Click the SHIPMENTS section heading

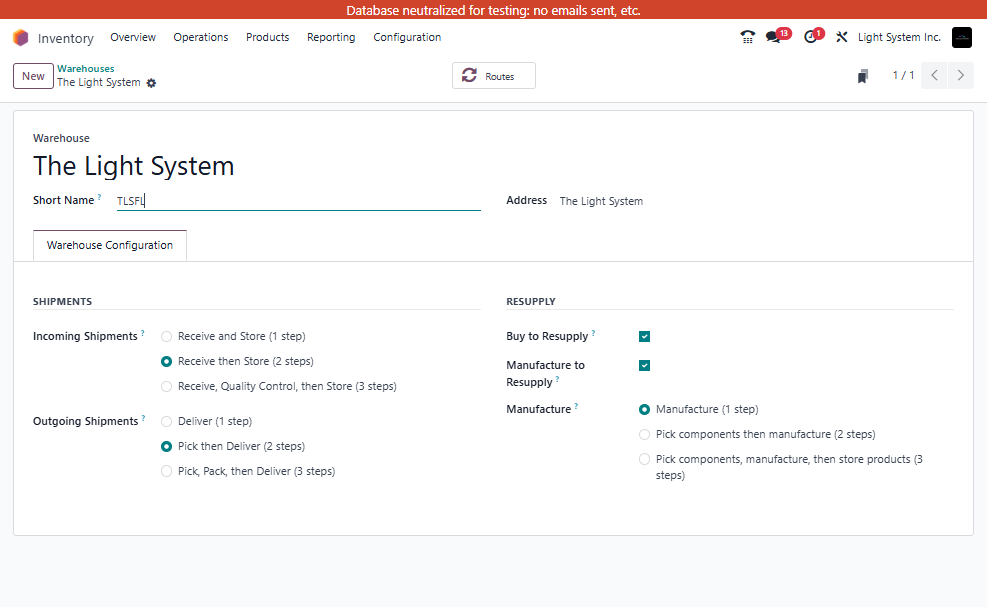[62, 302]
